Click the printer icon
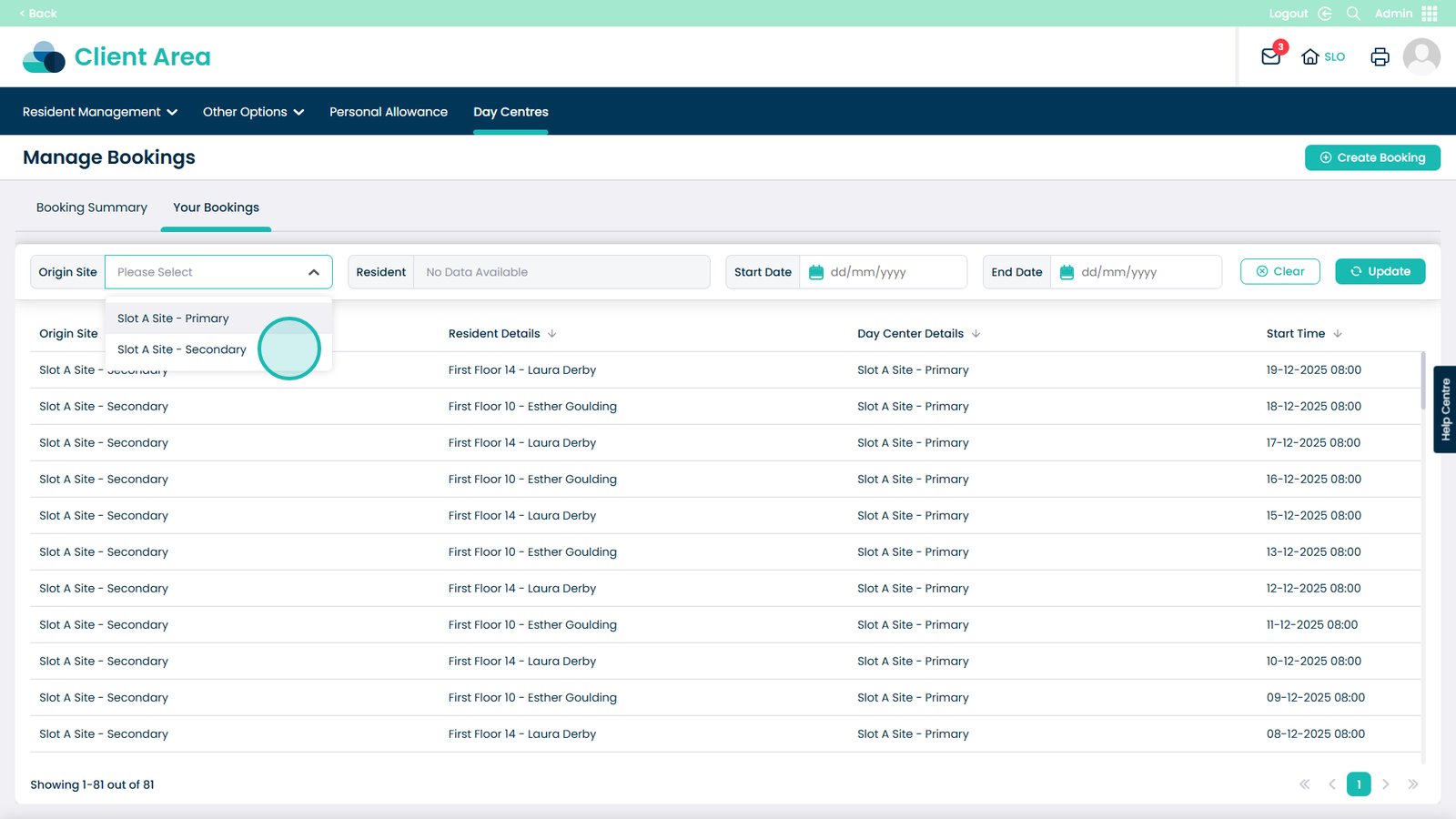This screenshot has width=1456, height=819. 1380,56
